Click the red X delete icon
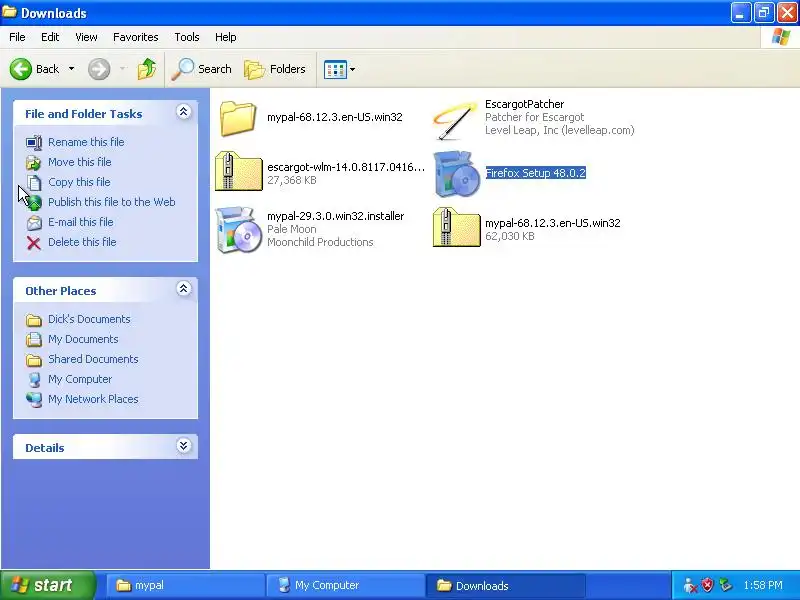The image size is (800, 600). tap(34, 243)
